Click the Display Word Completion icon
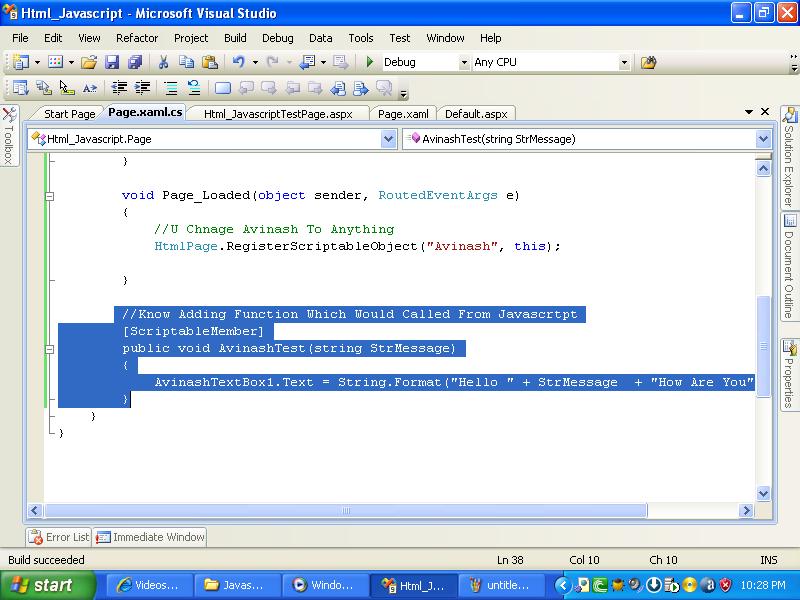 90,88
